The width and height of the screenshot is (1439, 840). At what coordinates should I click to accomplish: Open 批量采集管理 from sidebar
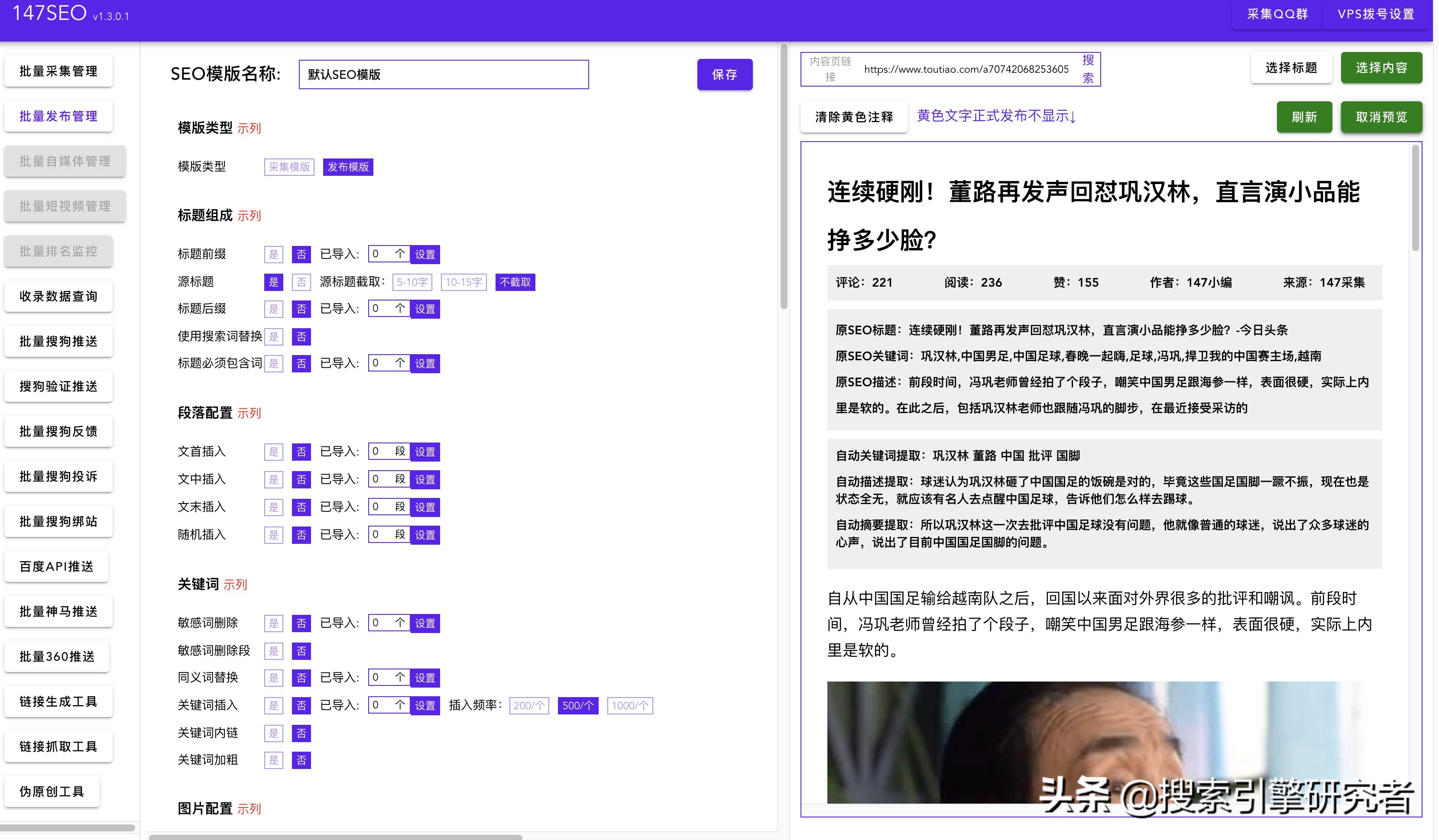click(58, 71)
